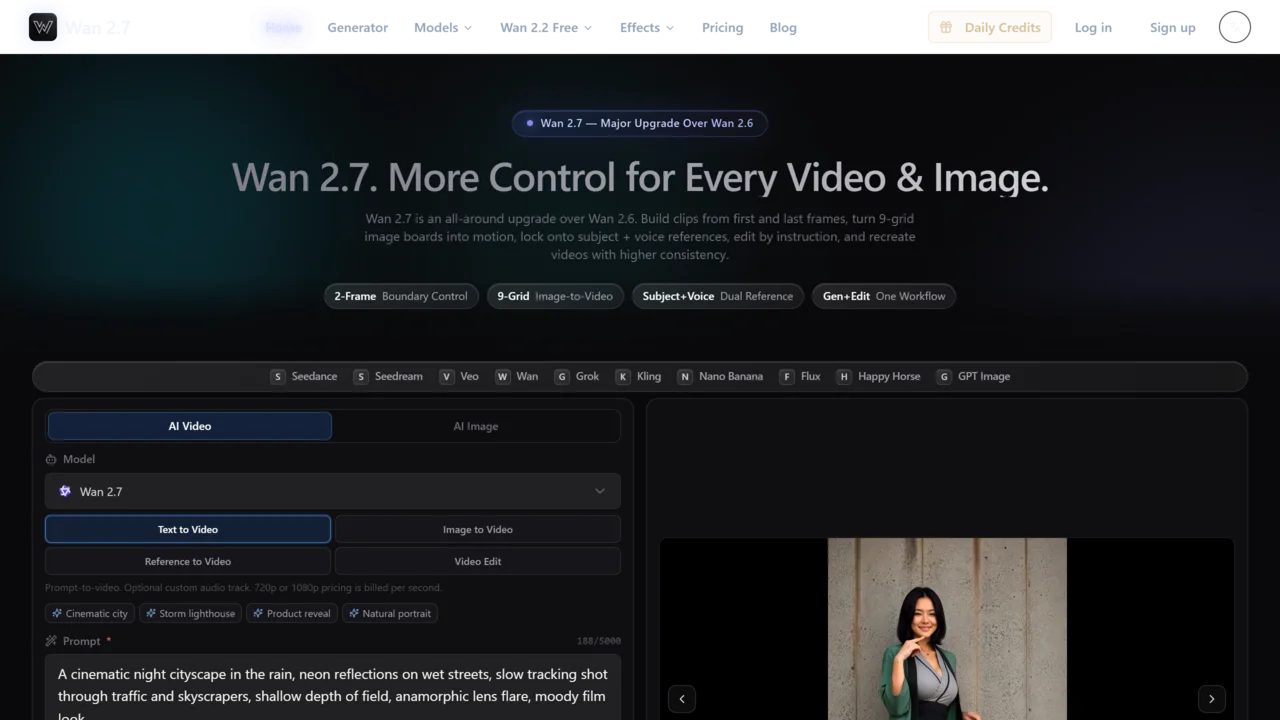Open the Wan 2.7 model selector dropdown

click(332, 491)
